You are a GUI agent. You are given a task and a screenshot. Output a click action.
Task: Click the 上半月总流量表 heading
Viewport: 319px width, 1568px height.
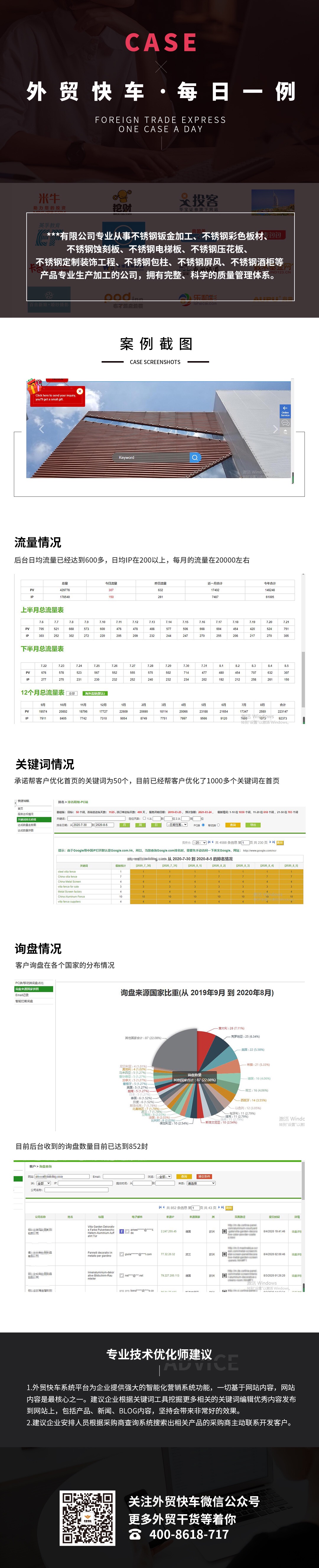coord(42,610)
